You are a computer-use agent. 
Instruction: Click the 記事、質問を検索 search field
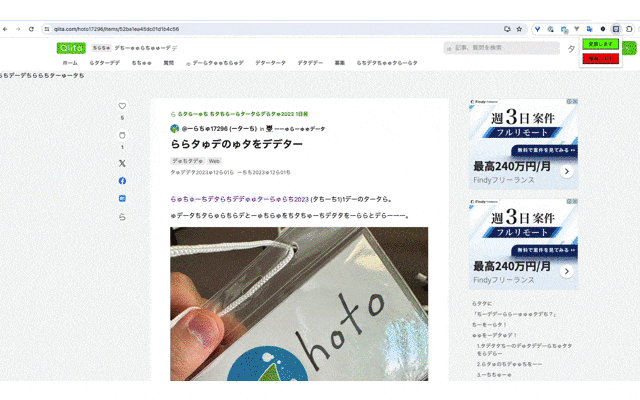[502, 48]
